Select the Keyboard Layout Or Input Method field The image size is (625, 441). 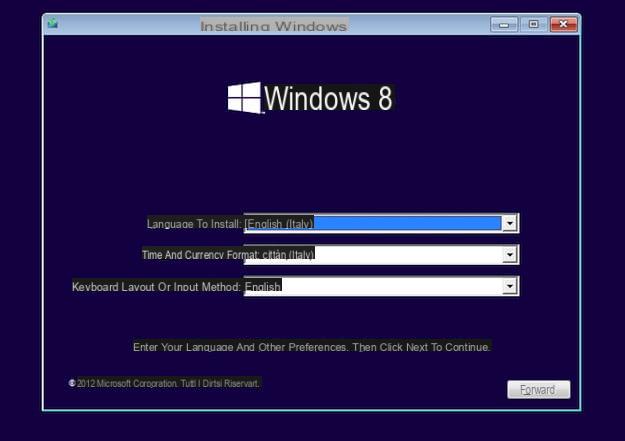click(x=381, y=286)
